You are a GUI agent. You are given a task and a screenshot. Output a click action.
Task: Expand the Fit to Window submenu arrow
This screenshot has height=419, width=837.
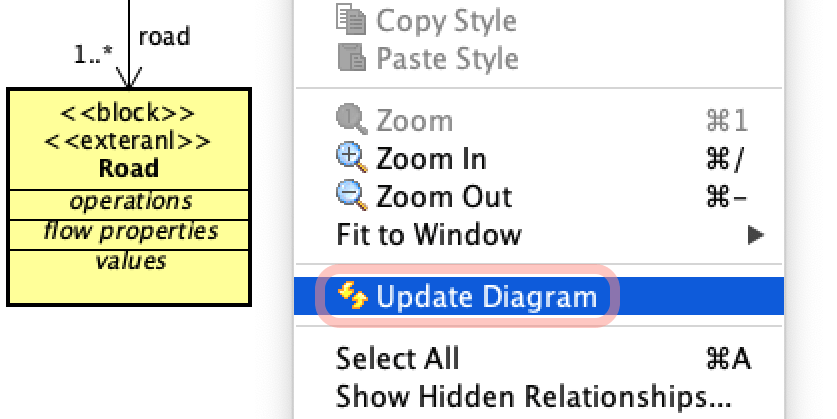755,234
